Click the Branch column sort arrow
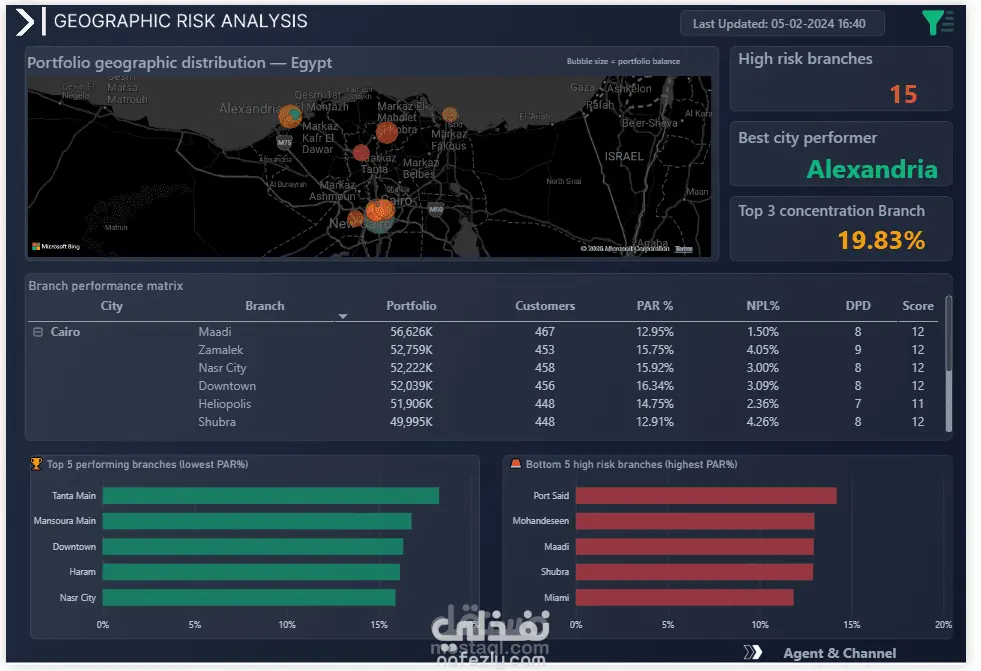 [x=342, y=316]
